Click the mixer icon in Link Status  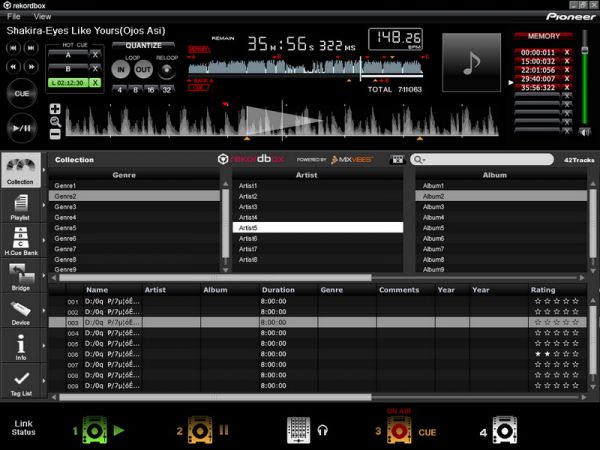point(298,430)
